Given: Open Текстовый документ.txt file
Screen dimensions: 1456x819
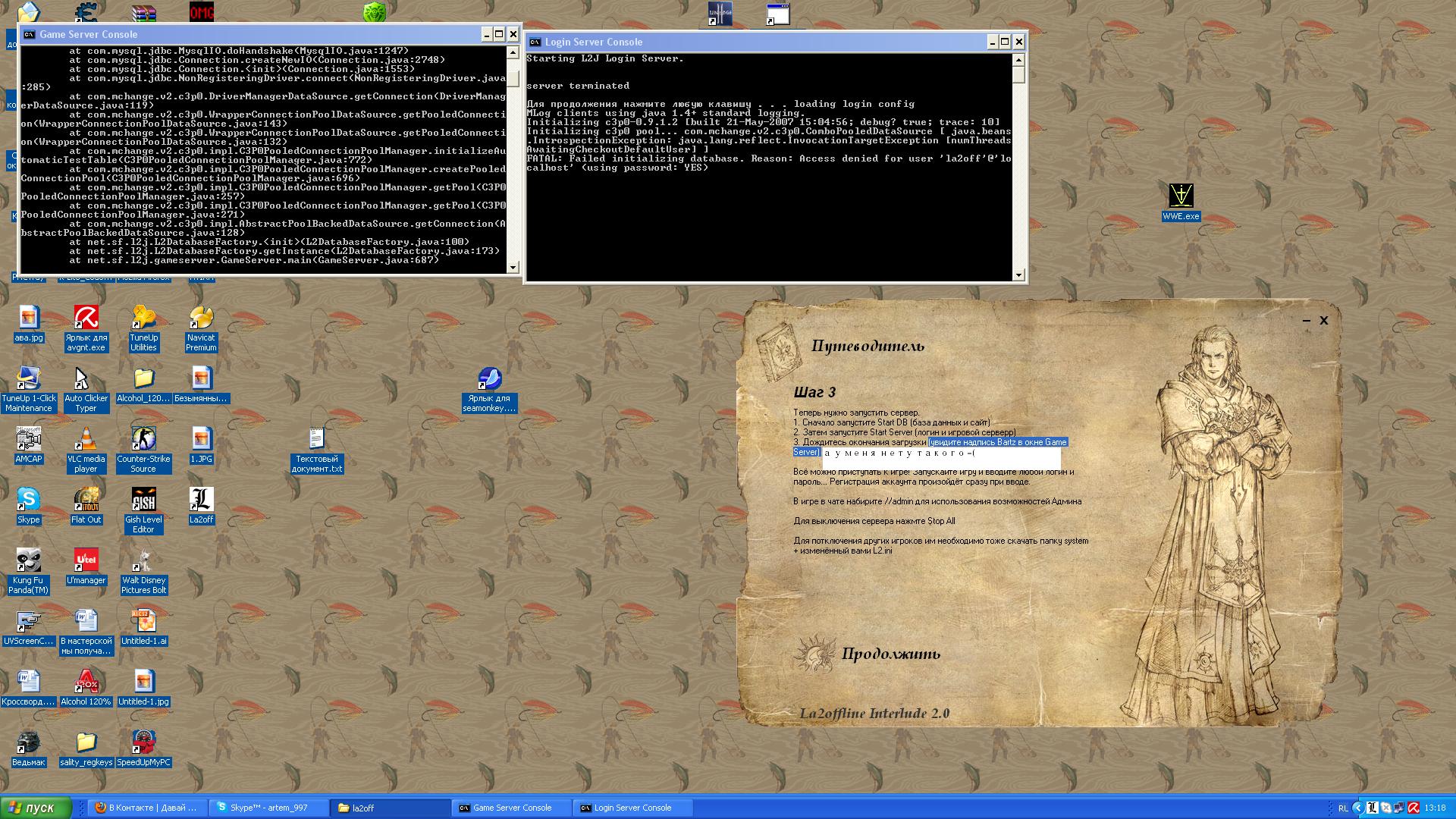Looking at the screenshot, I should pyautogui.click(x=316, y=440).
